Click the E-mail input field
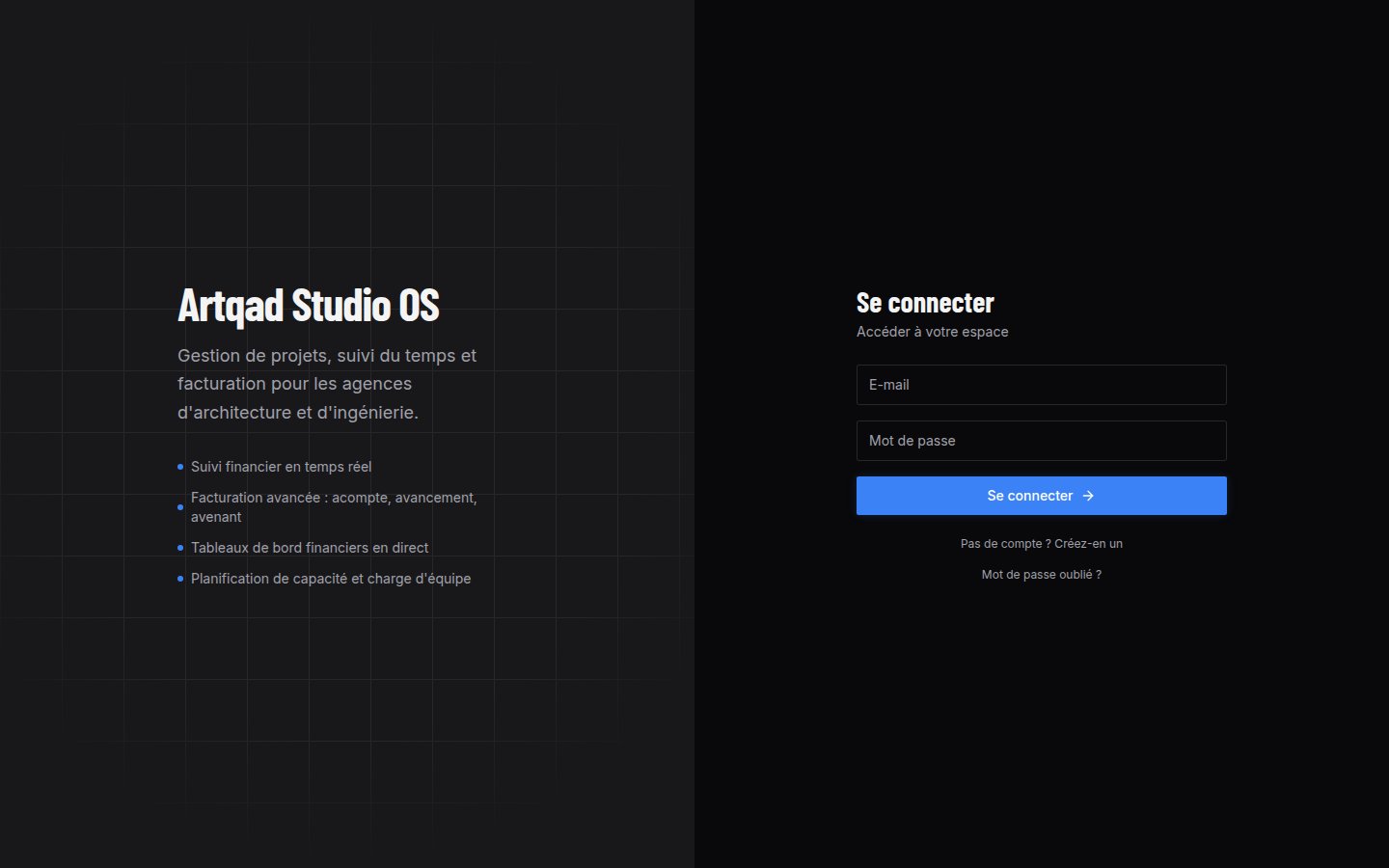The height and width of the screenshot is (868, 1389). coord(1041,385)
